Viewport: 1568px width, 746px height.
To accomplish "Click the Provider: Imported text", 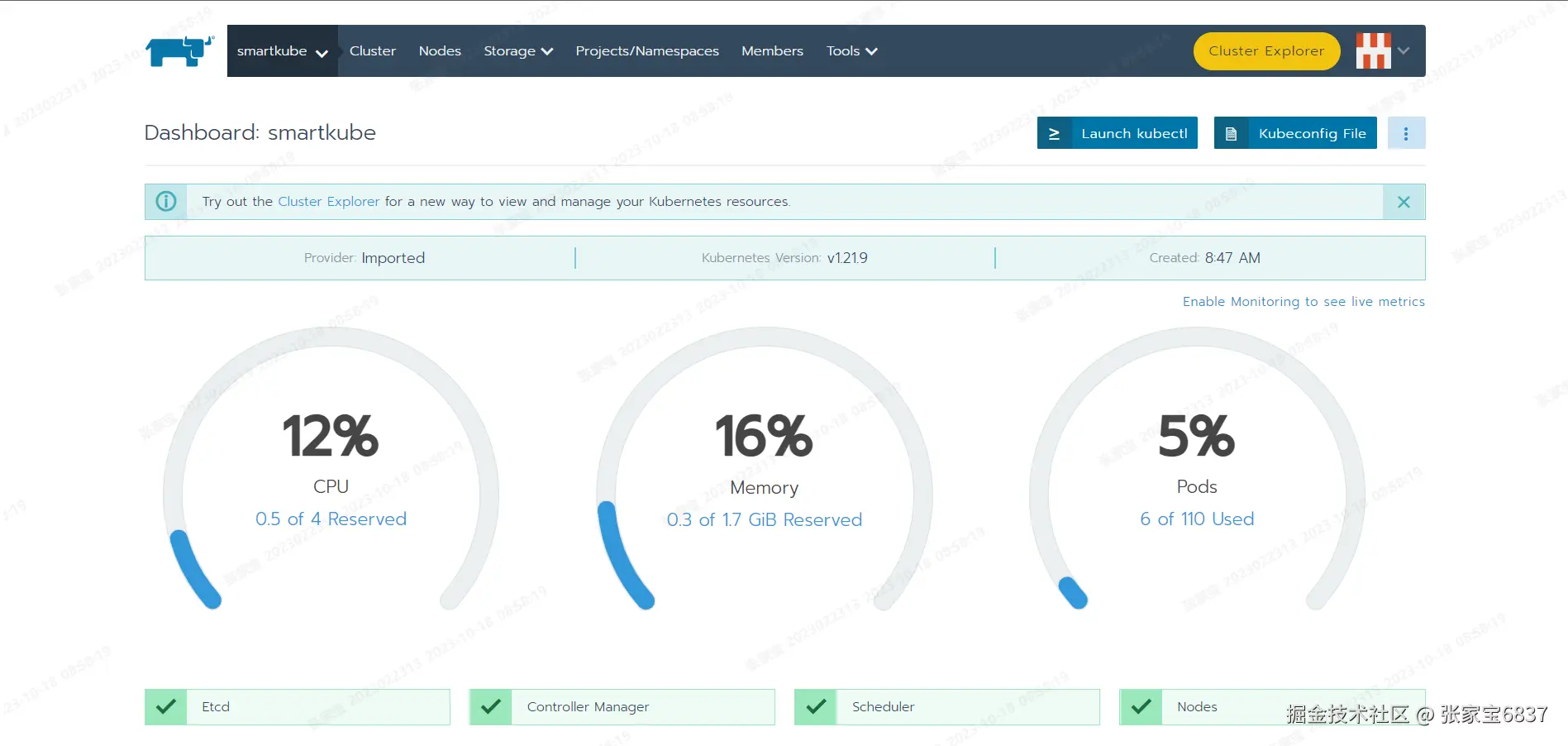I will [x=365, y=258].
